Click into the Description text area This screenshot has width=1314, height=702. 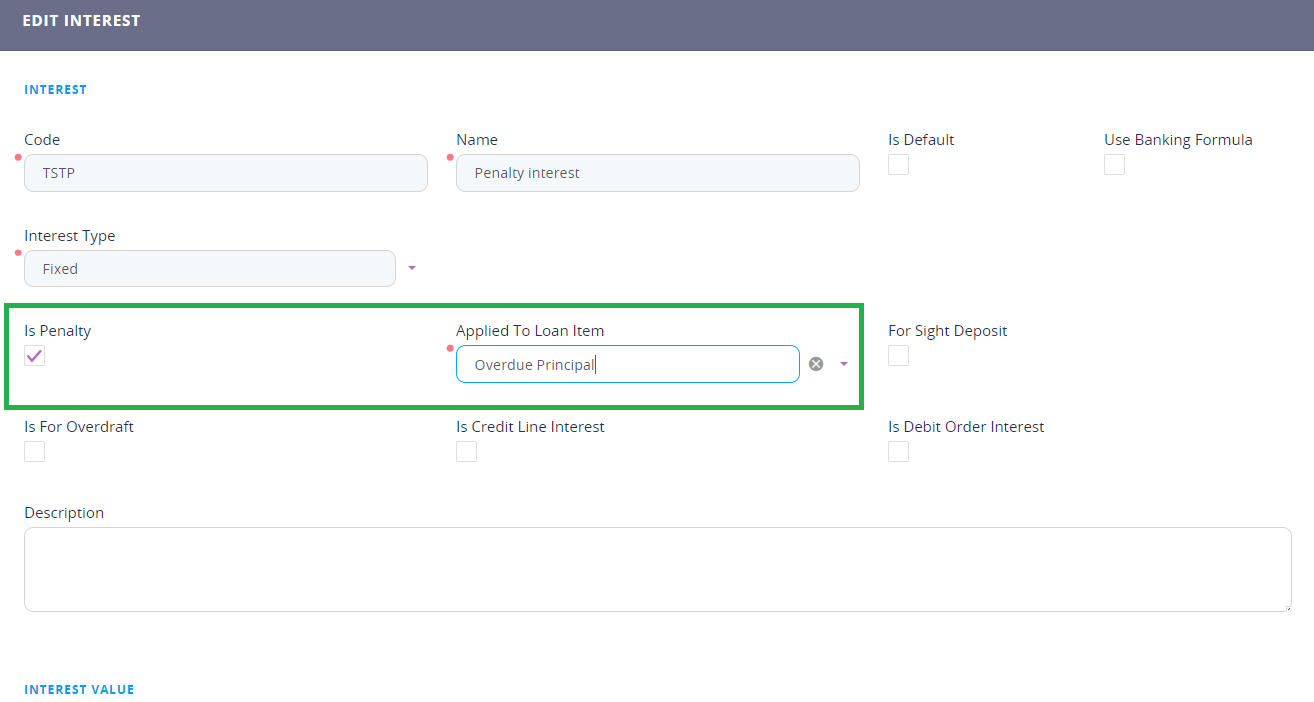(657, 569)
